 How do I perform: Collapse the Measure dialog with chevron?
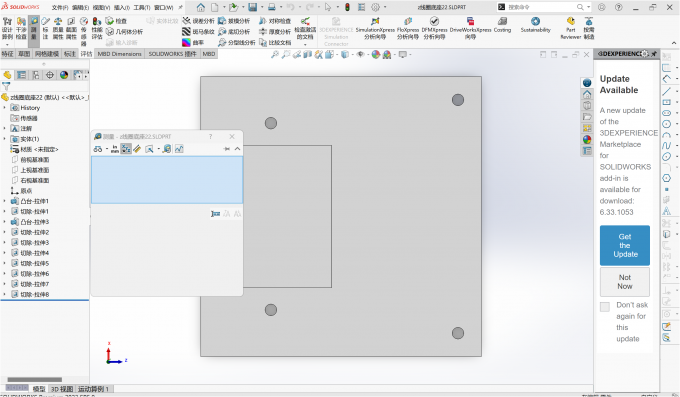[237, 149]
